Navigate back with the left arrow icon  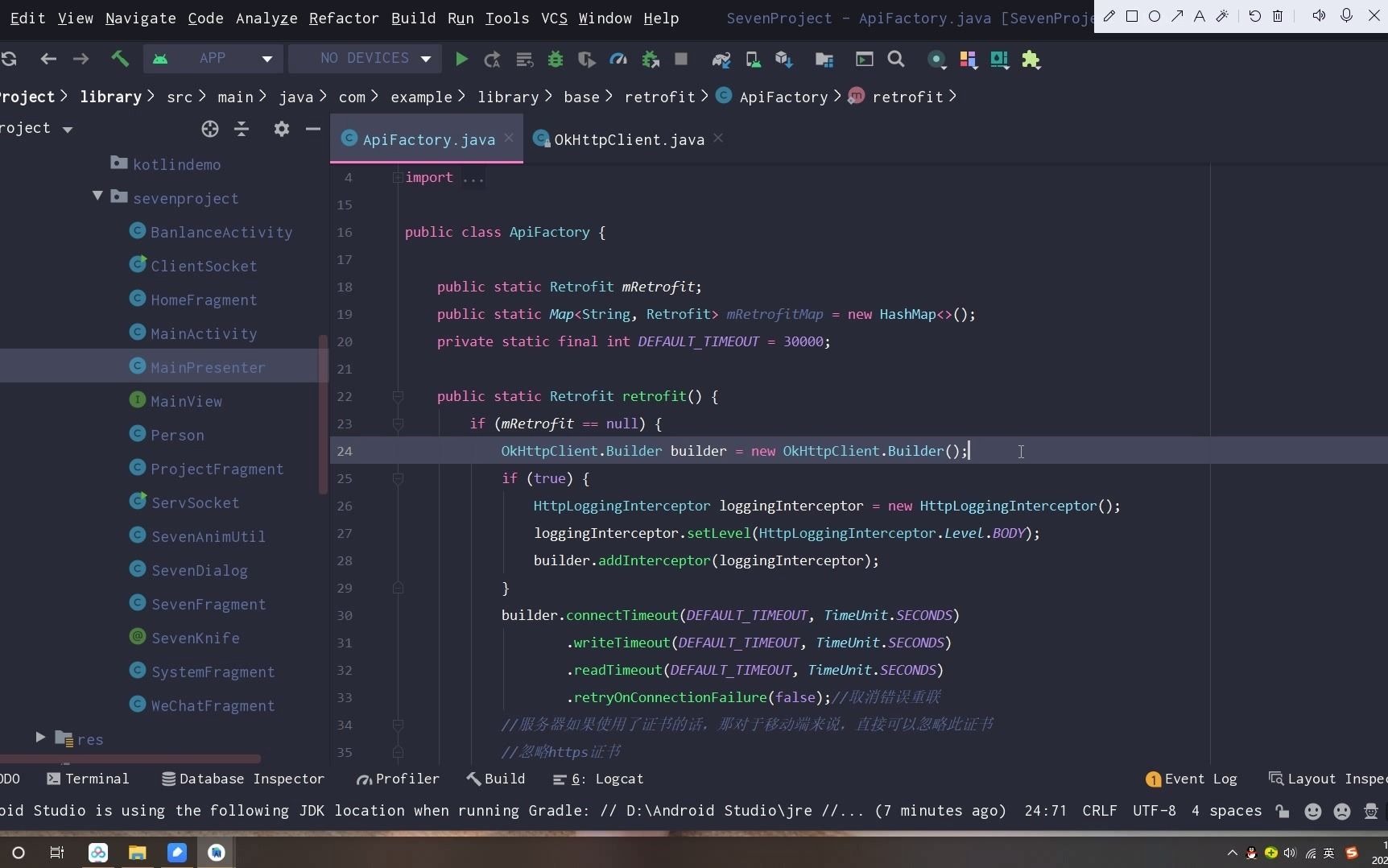48,59
